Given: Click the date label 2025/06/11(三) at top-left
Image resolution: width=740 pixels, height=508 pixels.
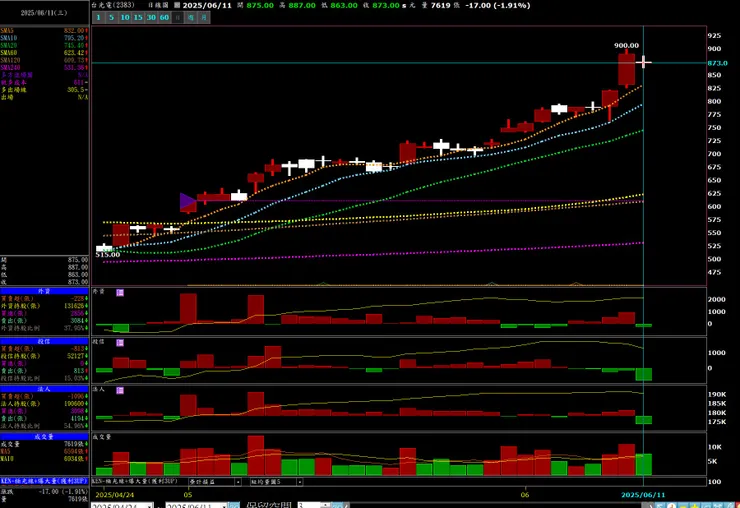Looking at the screenshot, I should coord(44,13).
